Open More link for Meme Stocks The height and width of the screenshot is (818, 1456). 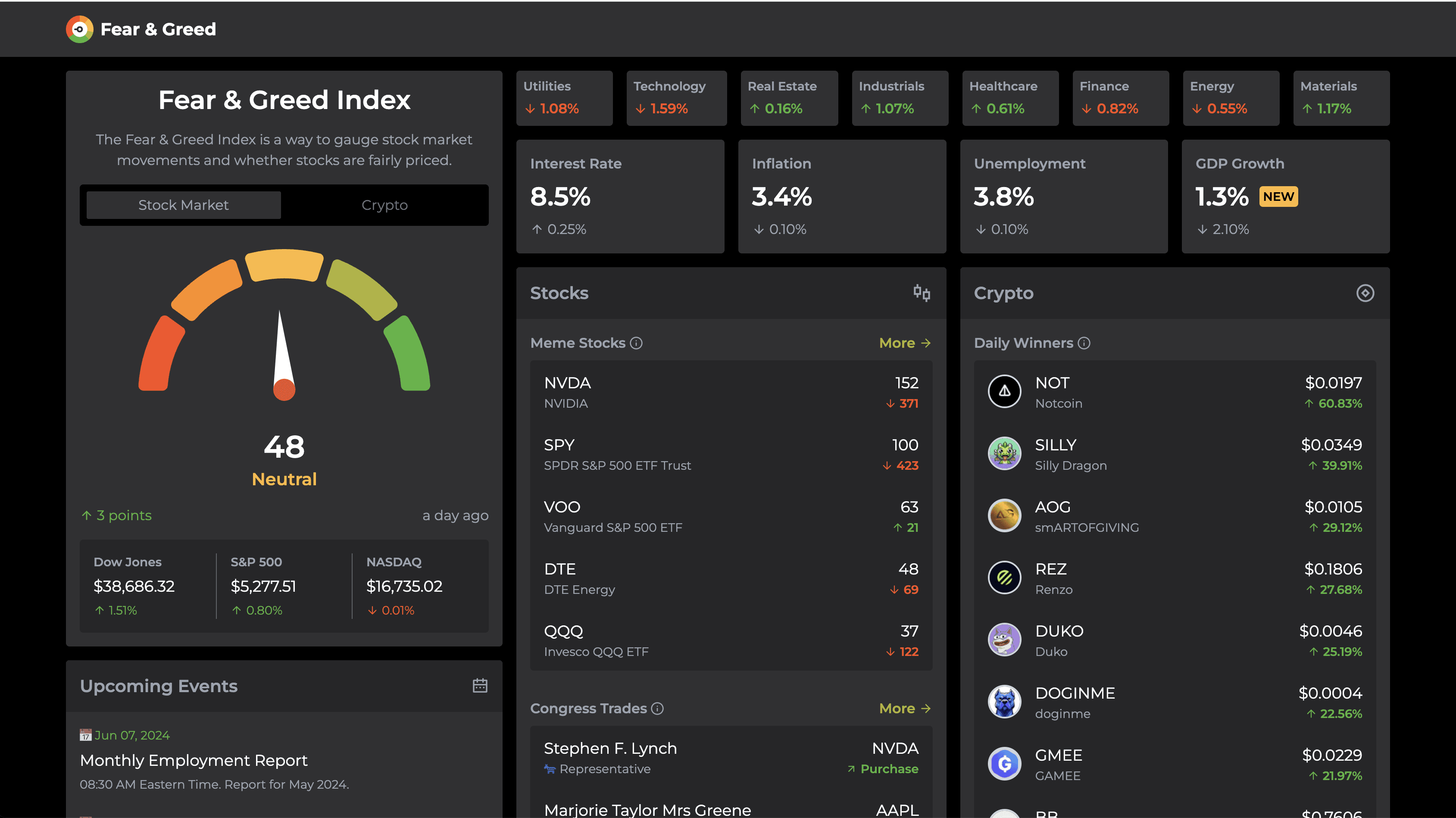pyautogui.click(x=904, y=343)
